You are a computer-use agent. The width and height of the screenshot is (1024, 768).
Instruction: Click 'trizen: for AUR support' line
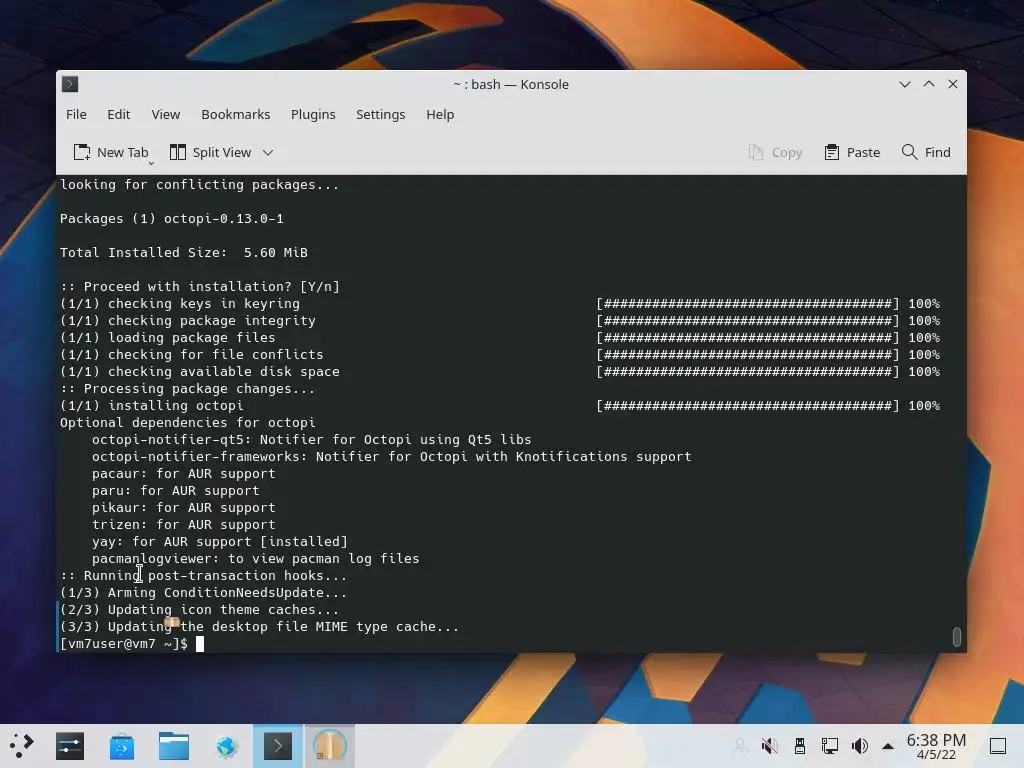pyautogui.click(x=184, y=524)
